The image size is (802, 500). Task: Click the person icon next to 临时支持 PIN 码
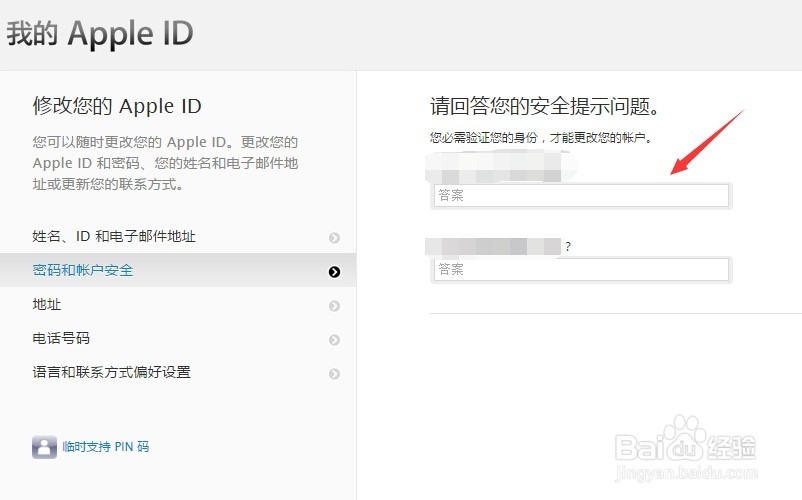[44, 447]
